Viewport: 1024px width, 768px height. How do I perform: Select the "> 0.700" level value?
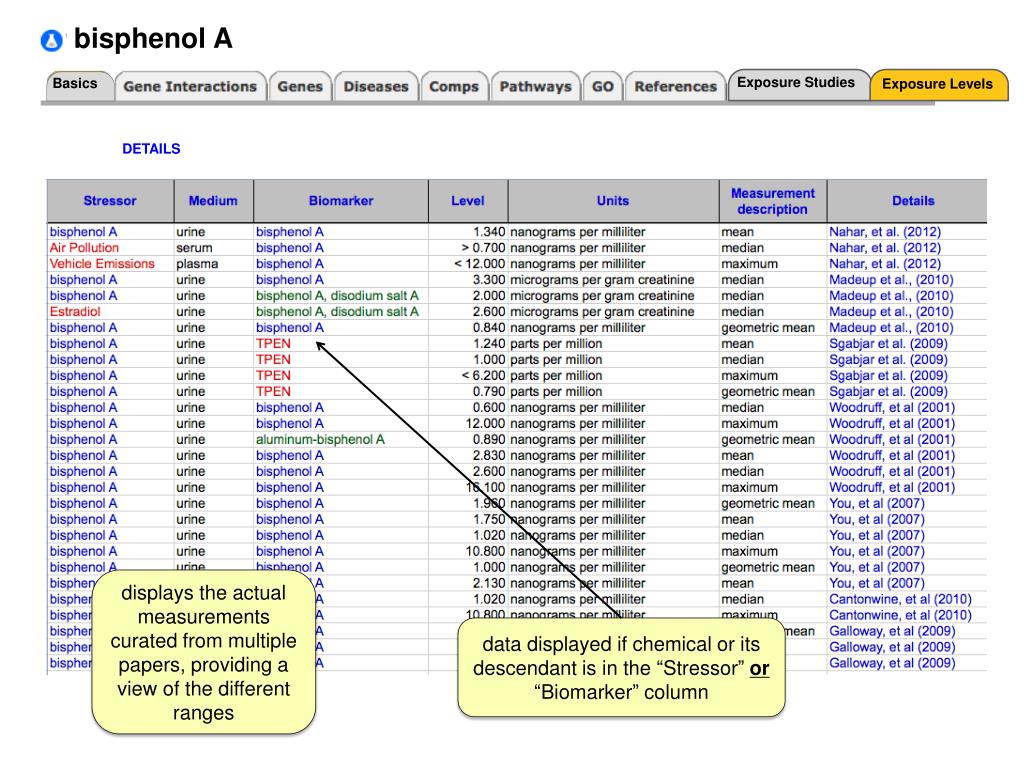(x=483, y=248)
